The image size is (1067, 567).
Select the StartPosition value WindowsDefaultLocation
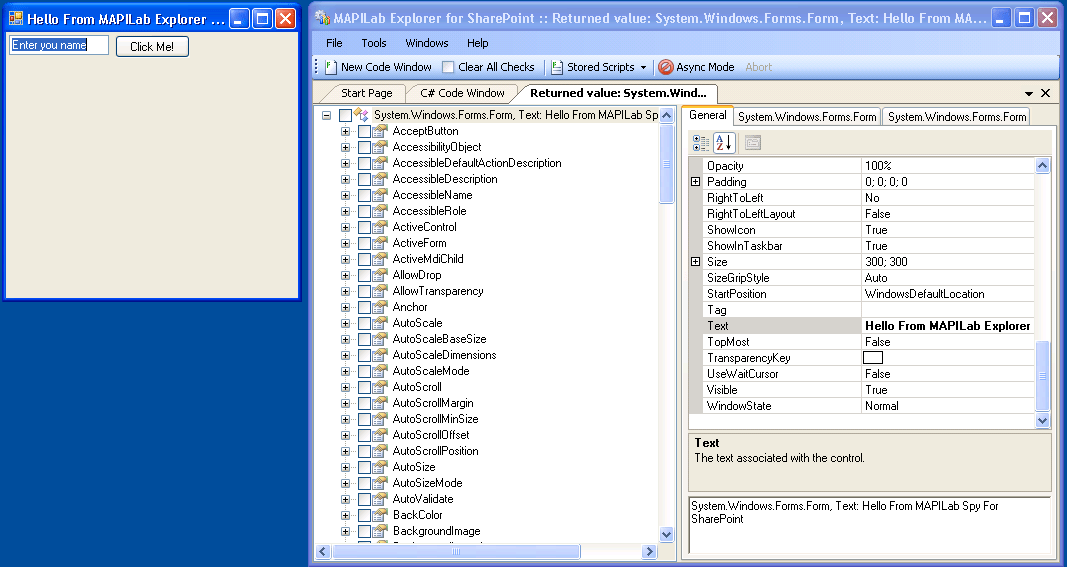[924, 294]
